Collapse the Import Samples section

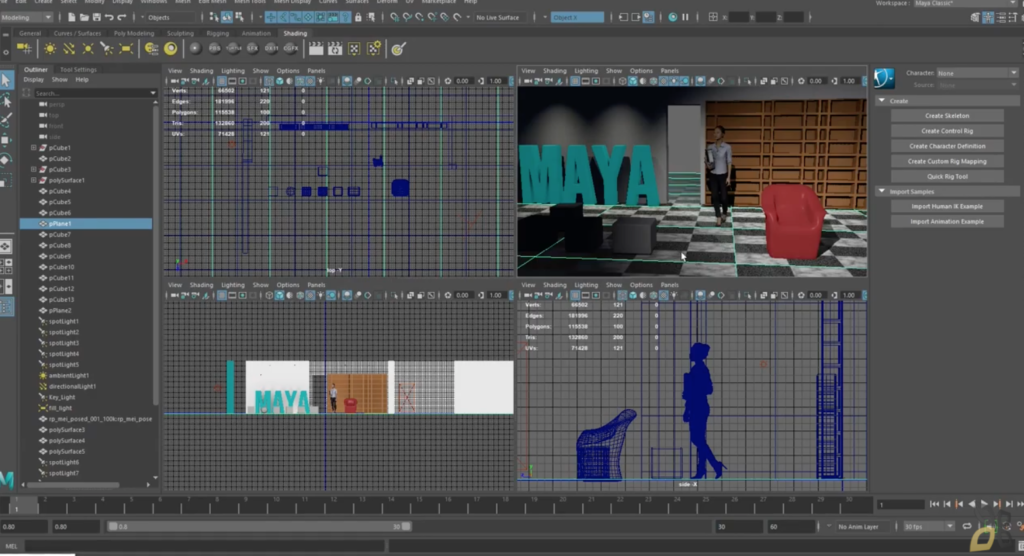(x=882, y=191)
